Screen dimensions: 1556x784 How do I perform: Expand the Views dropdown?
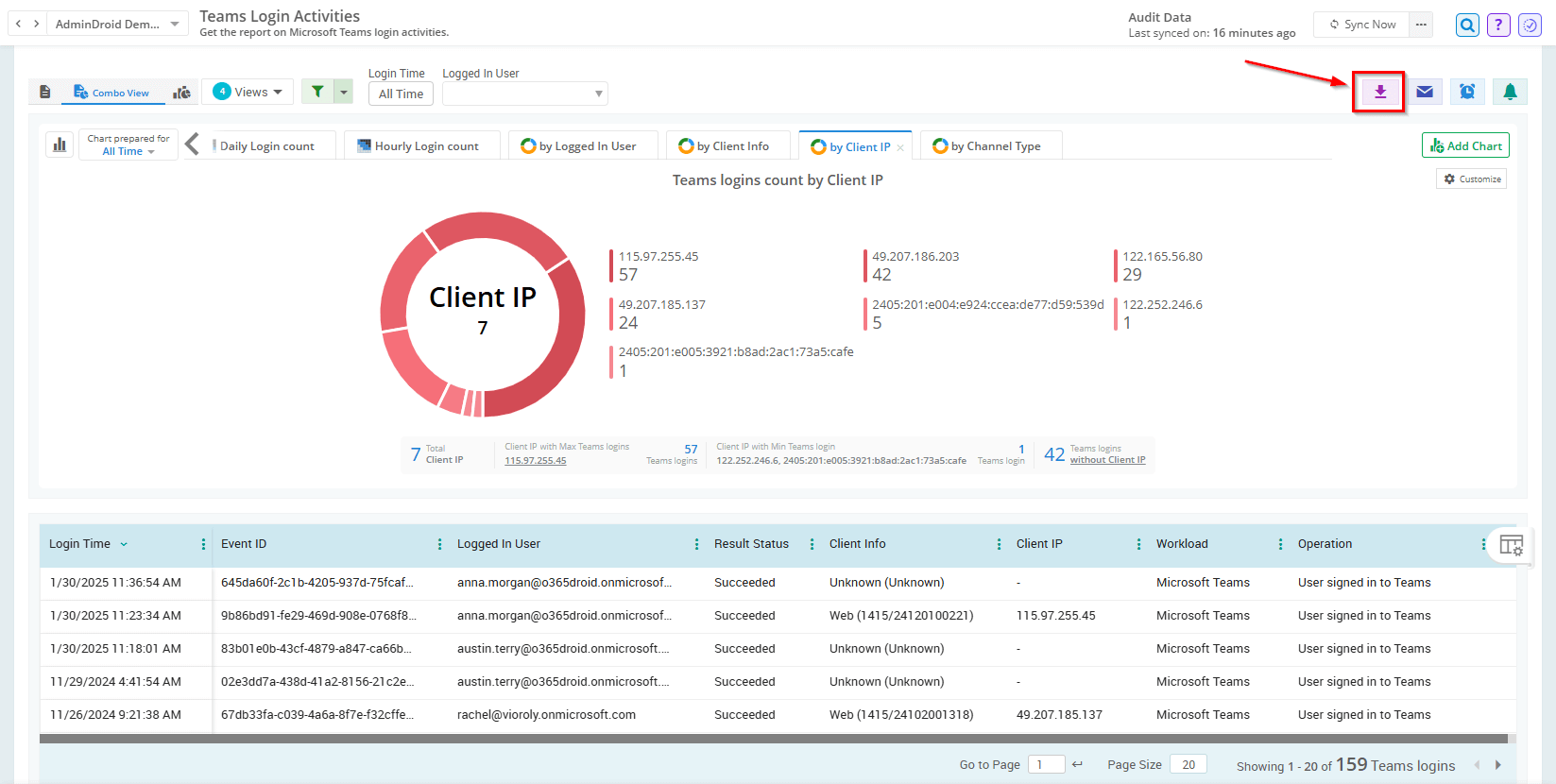(x=248, y=92)
